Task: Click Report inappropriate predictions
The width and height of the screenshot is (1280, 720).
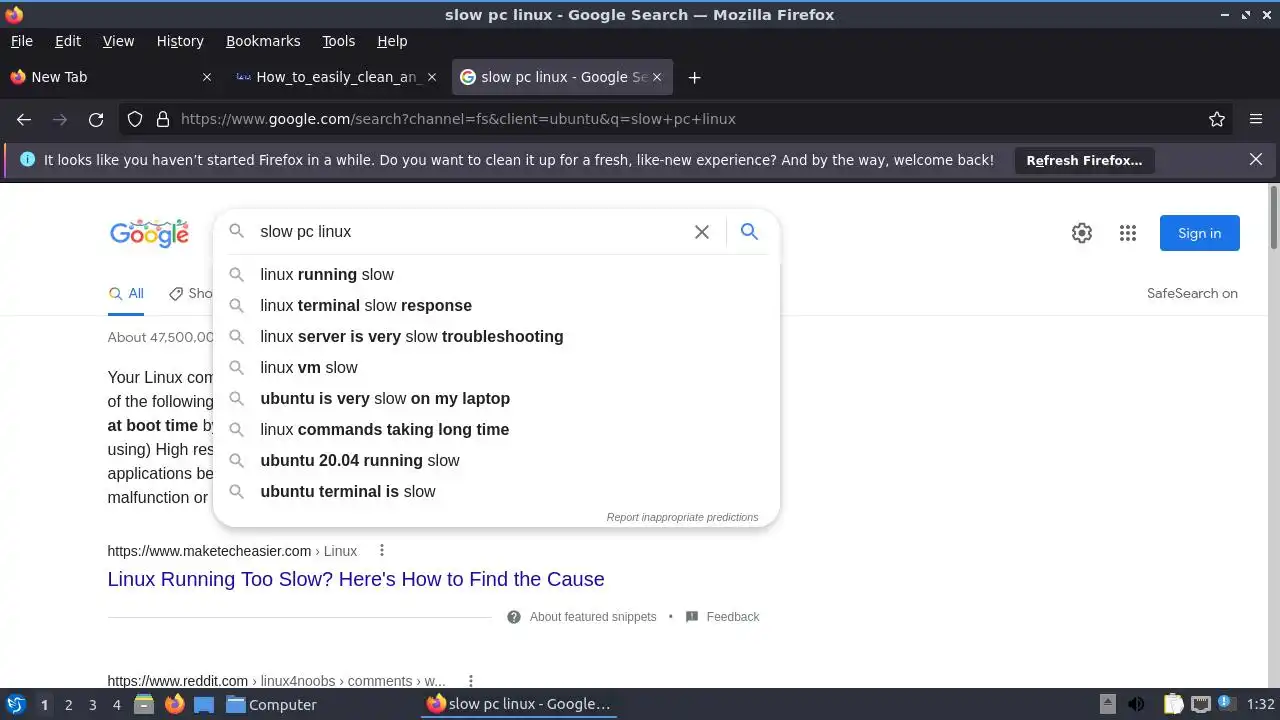Action: point(682,517)
